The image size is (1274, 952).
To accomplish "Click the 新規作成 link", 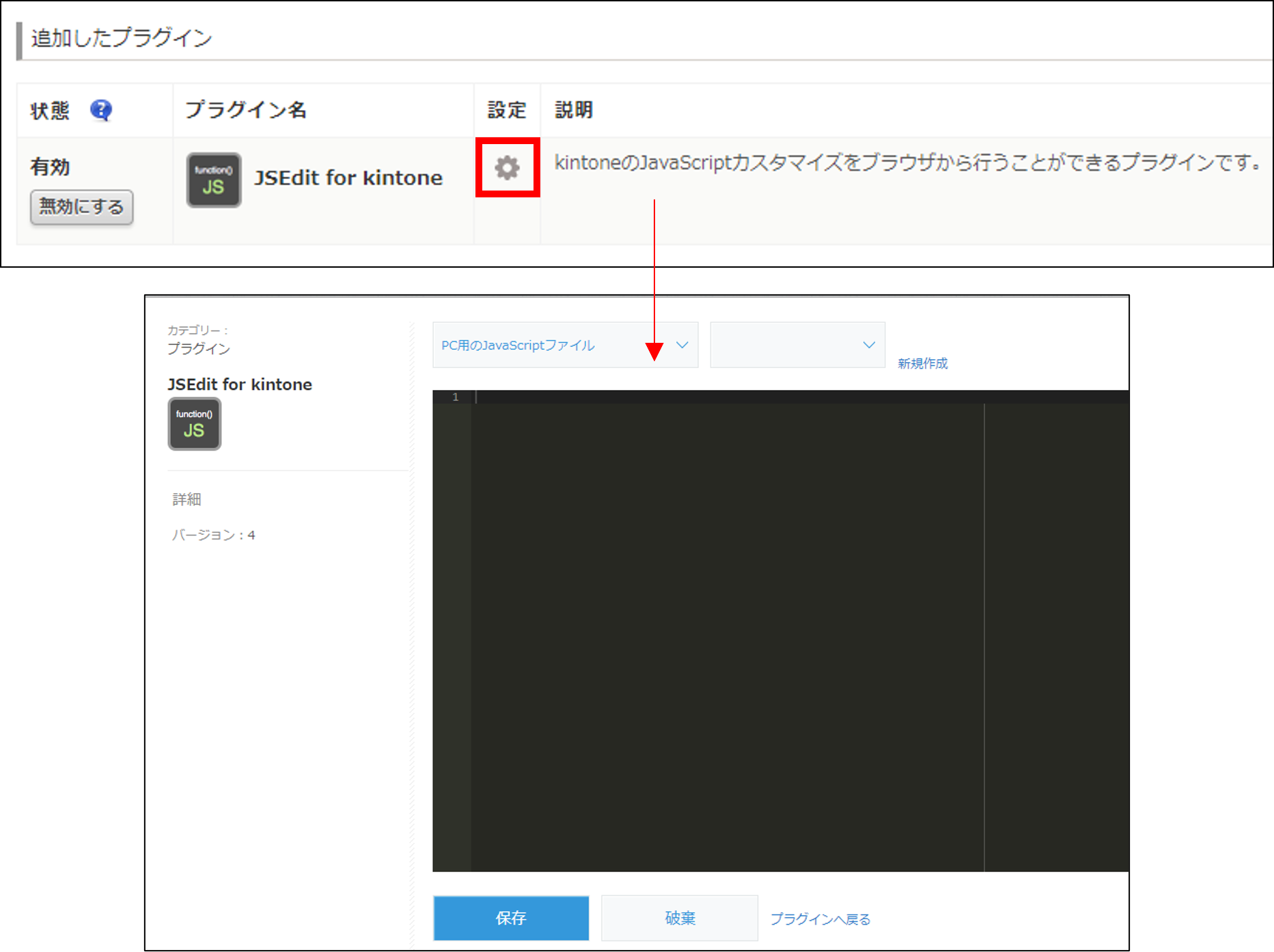I will [x=922, y=363].
